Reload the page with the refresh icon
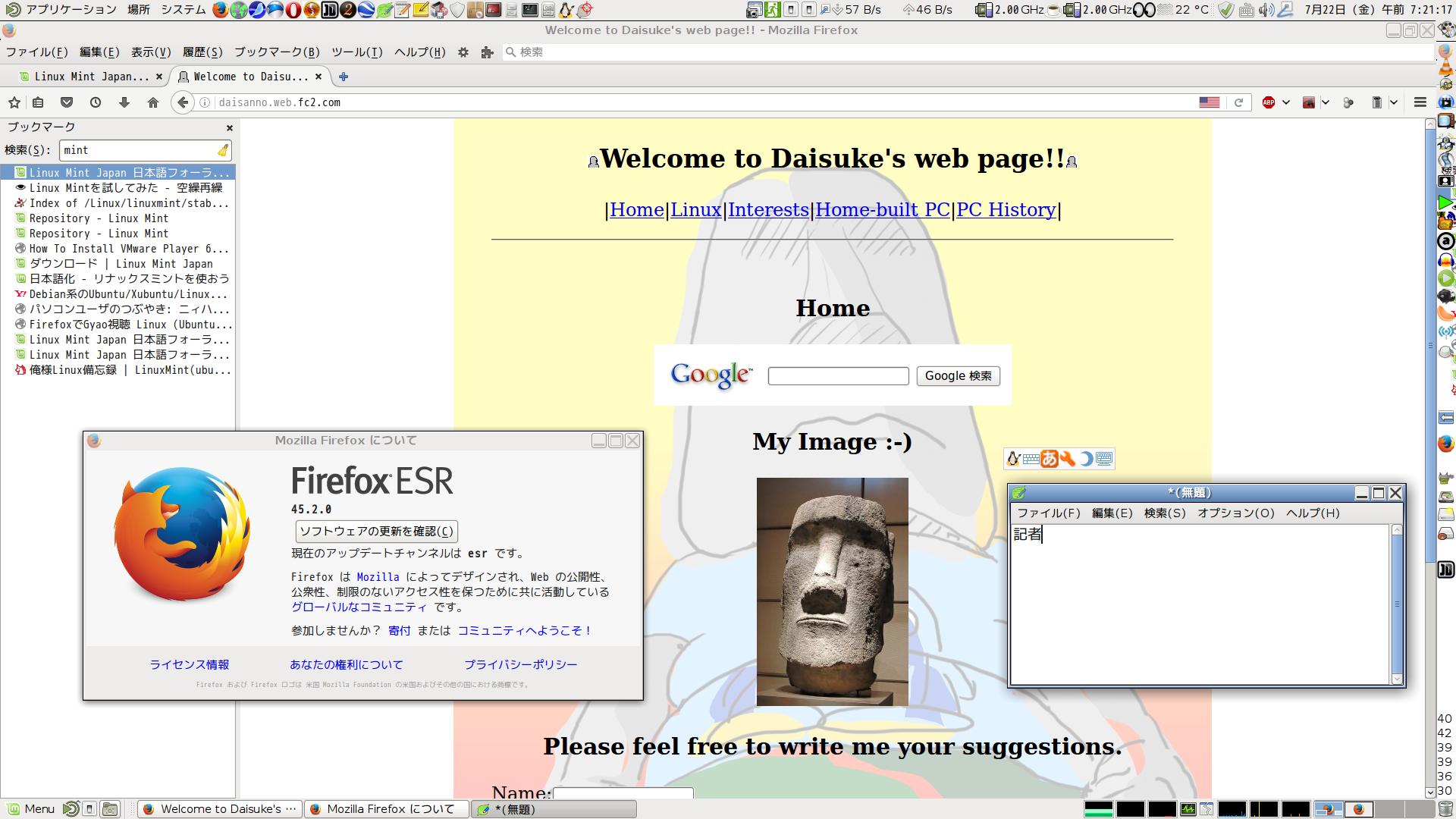 tap(1238, 102)
